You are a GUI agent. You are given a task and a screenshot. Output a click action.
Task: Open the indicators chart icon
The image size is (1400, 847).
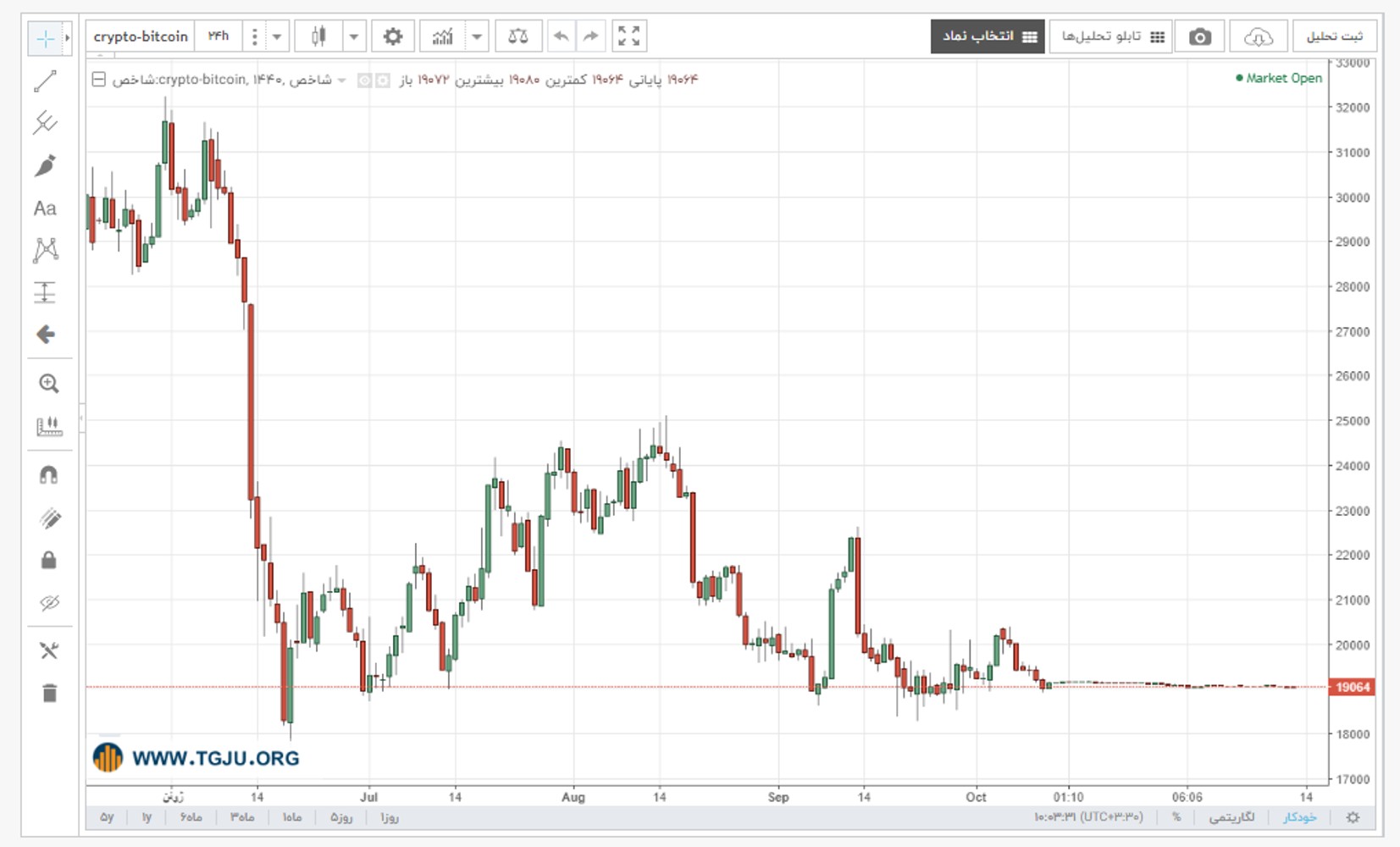(x=442, y=36)
